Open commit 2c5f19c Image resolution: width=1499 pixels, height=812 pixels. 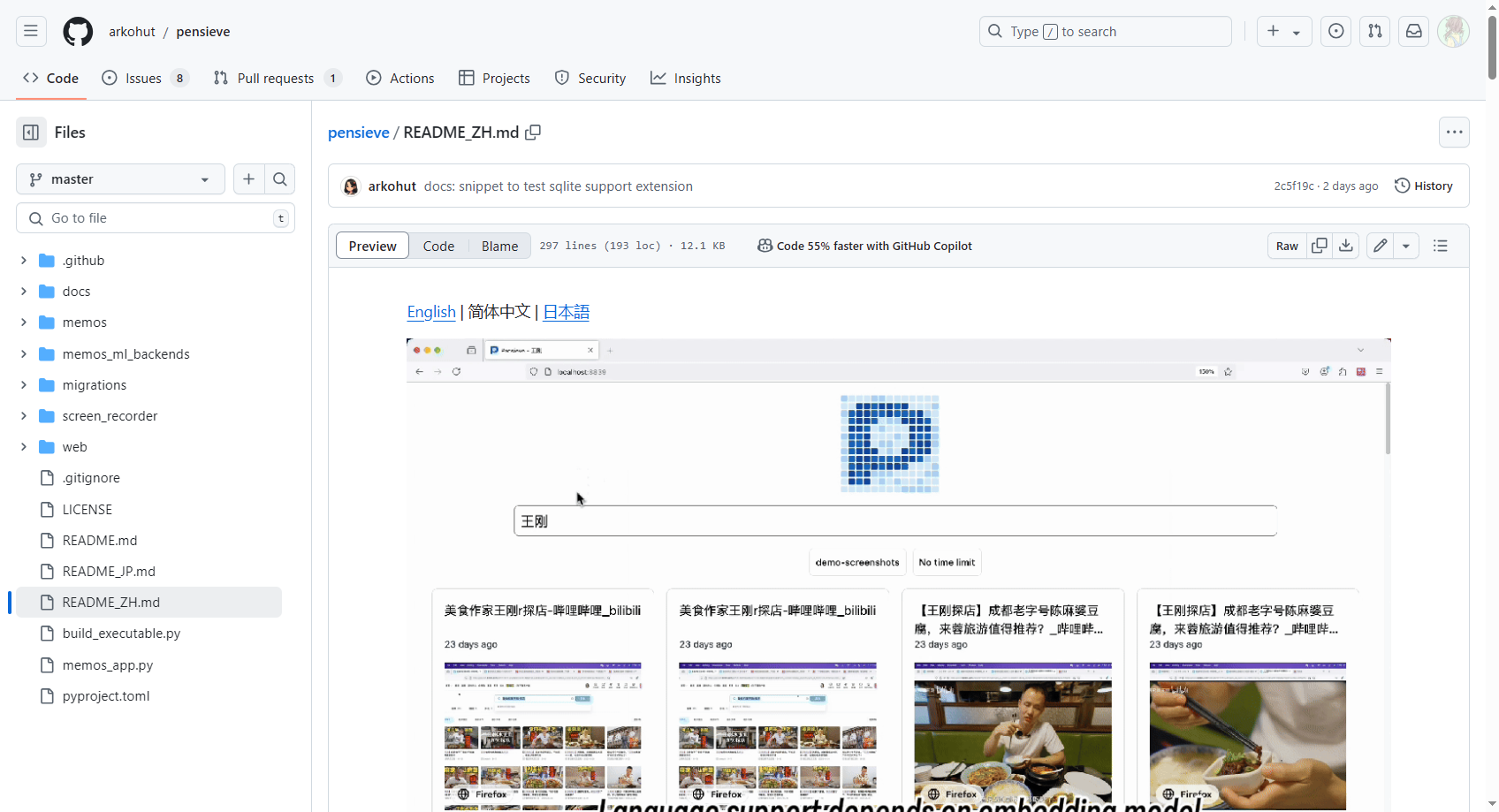pos(1294,186)
